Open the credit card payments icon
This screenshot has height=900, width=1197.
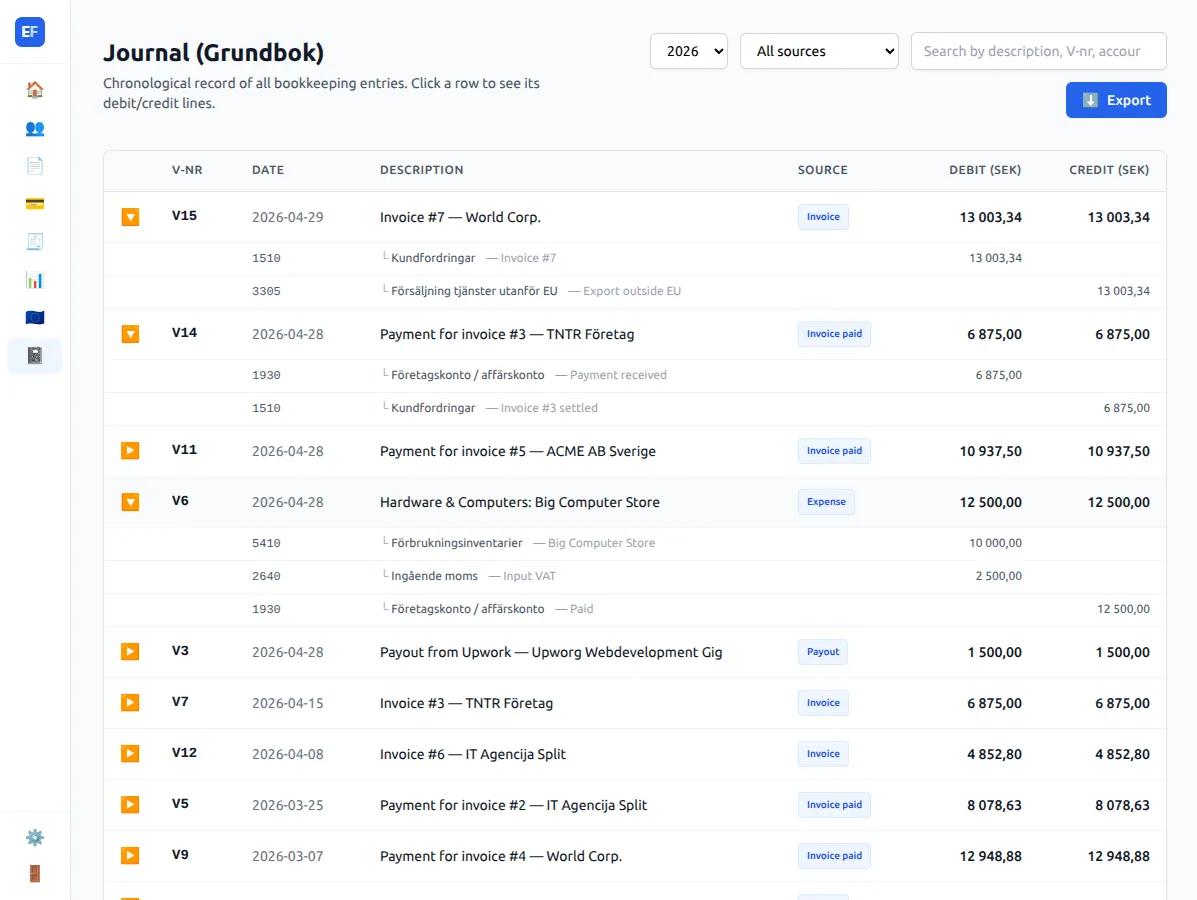[34, 204]
